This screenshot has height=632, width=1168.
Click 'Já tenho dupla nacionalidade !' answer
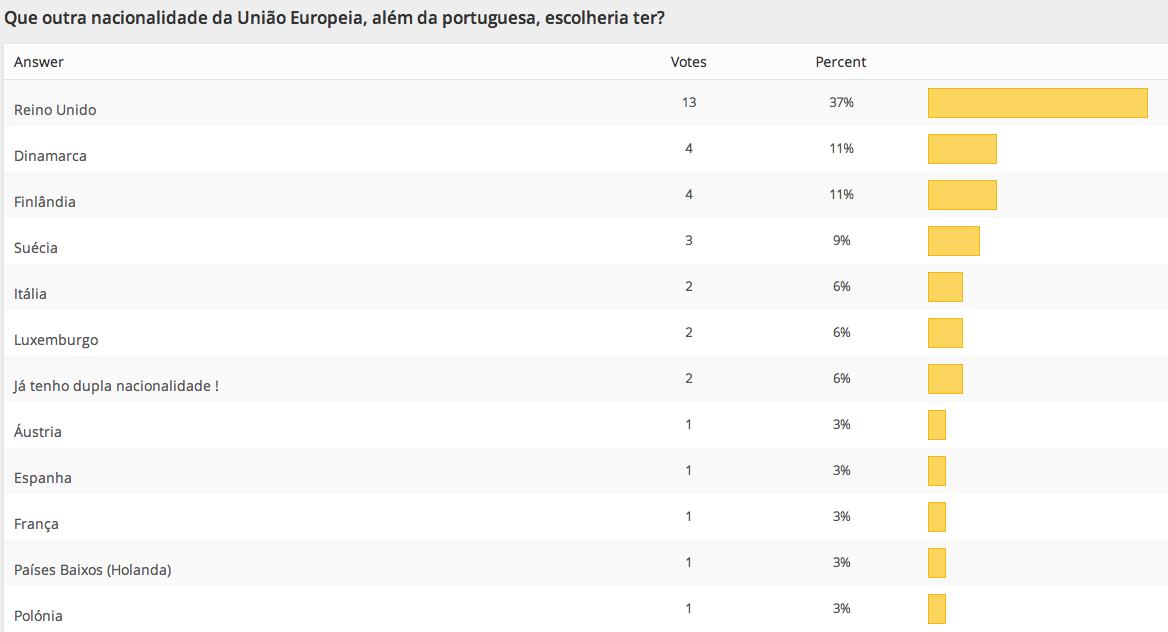point(116,386)
